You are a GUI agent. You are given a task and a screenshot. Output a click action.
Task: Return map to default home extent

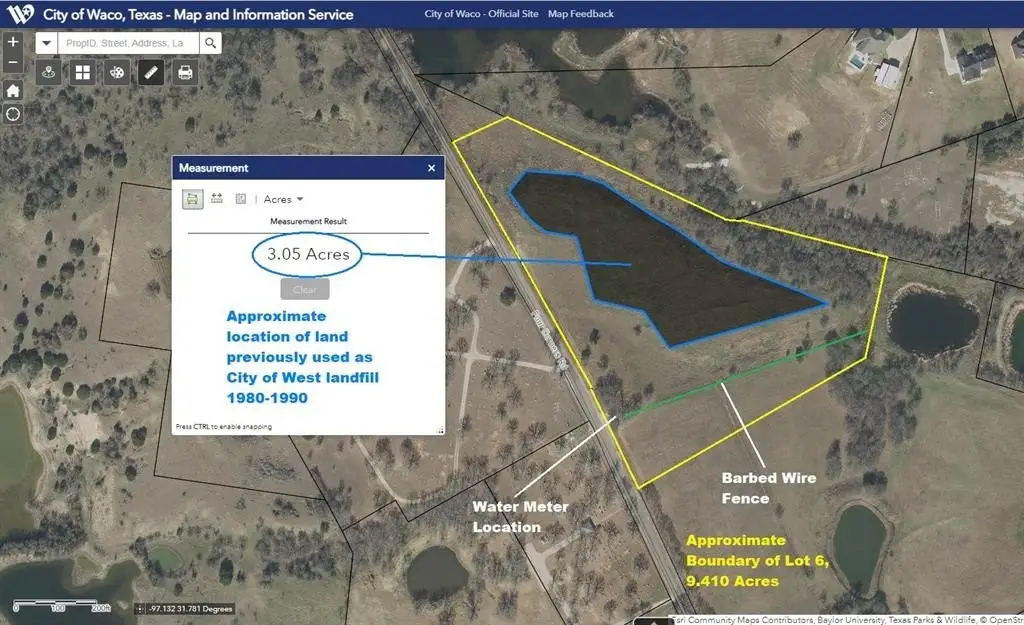click(x=13, y=90)
